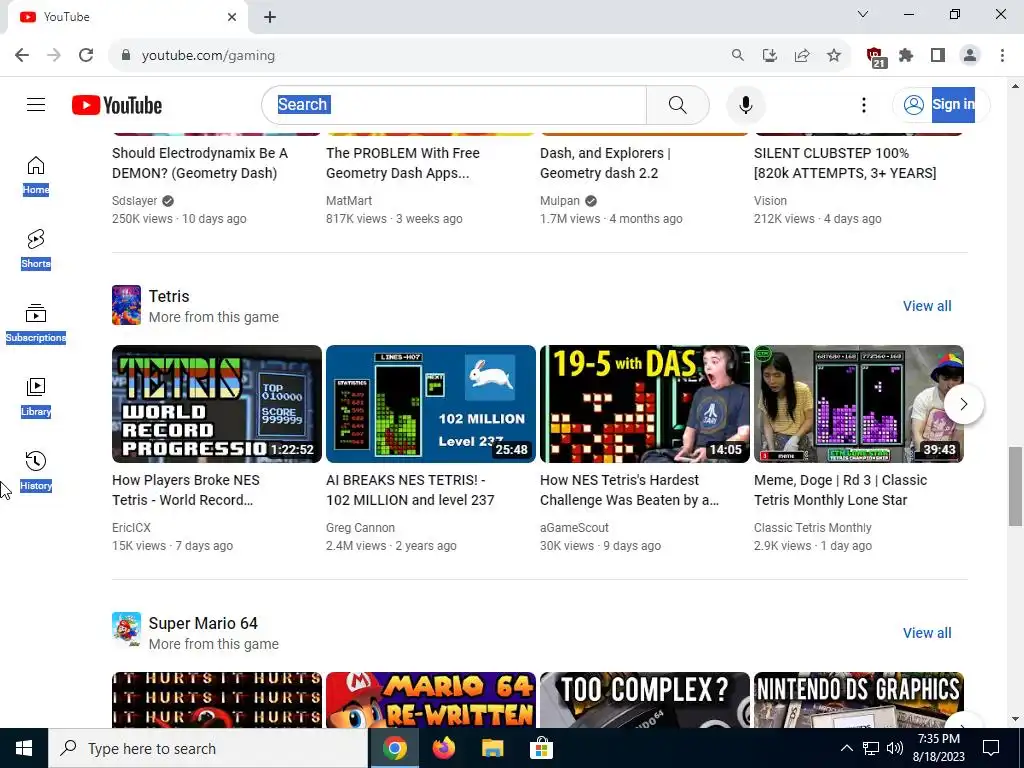This screenshot has width=1024, height=768.
Task: Open "AI BREAKS NES TETRIS!" title
Action: [410, 490]
